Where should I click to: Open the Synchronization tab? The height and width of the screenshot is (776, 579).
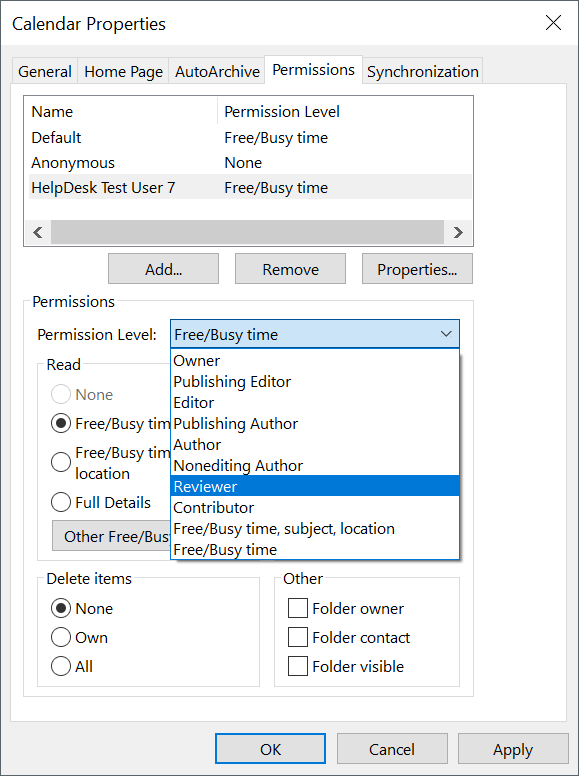(x=423, y=72)
